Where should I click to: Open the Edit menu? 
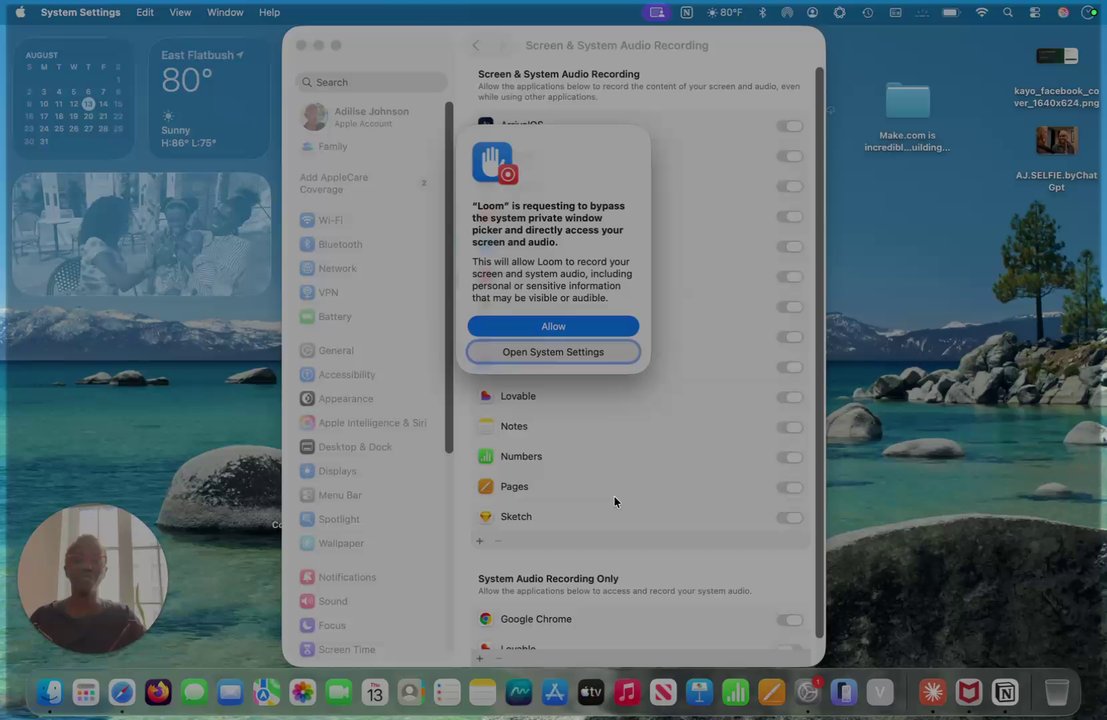pos(145,12)
